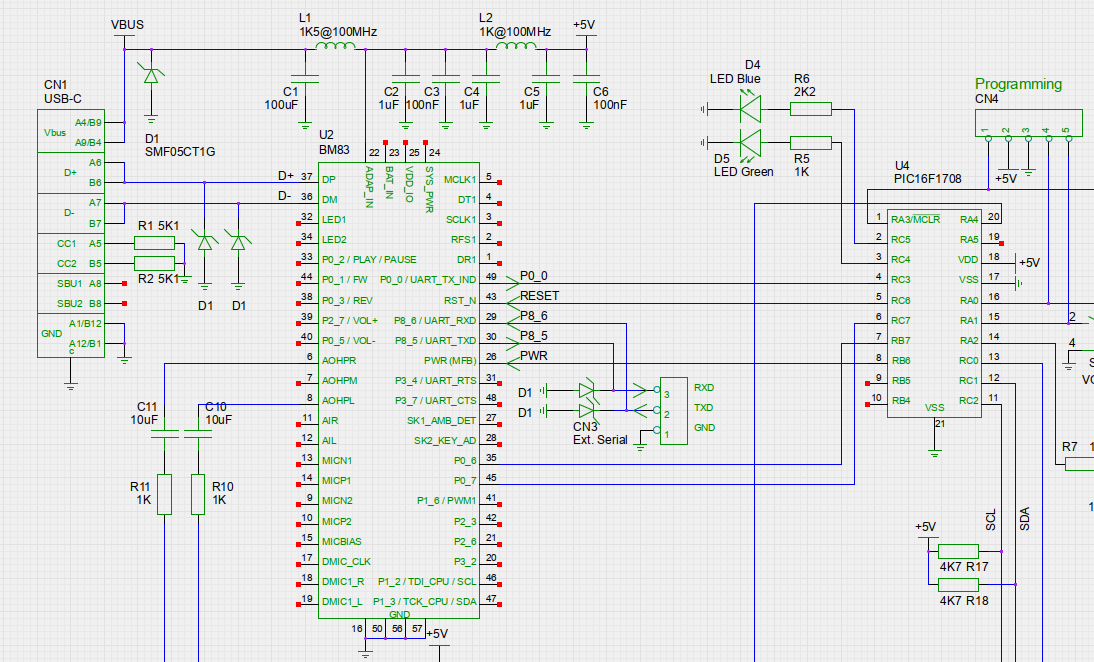Viewport: 1094px width, 662px height.
Task: Select the D4 blue LED diode symbol
Action: 750,109
